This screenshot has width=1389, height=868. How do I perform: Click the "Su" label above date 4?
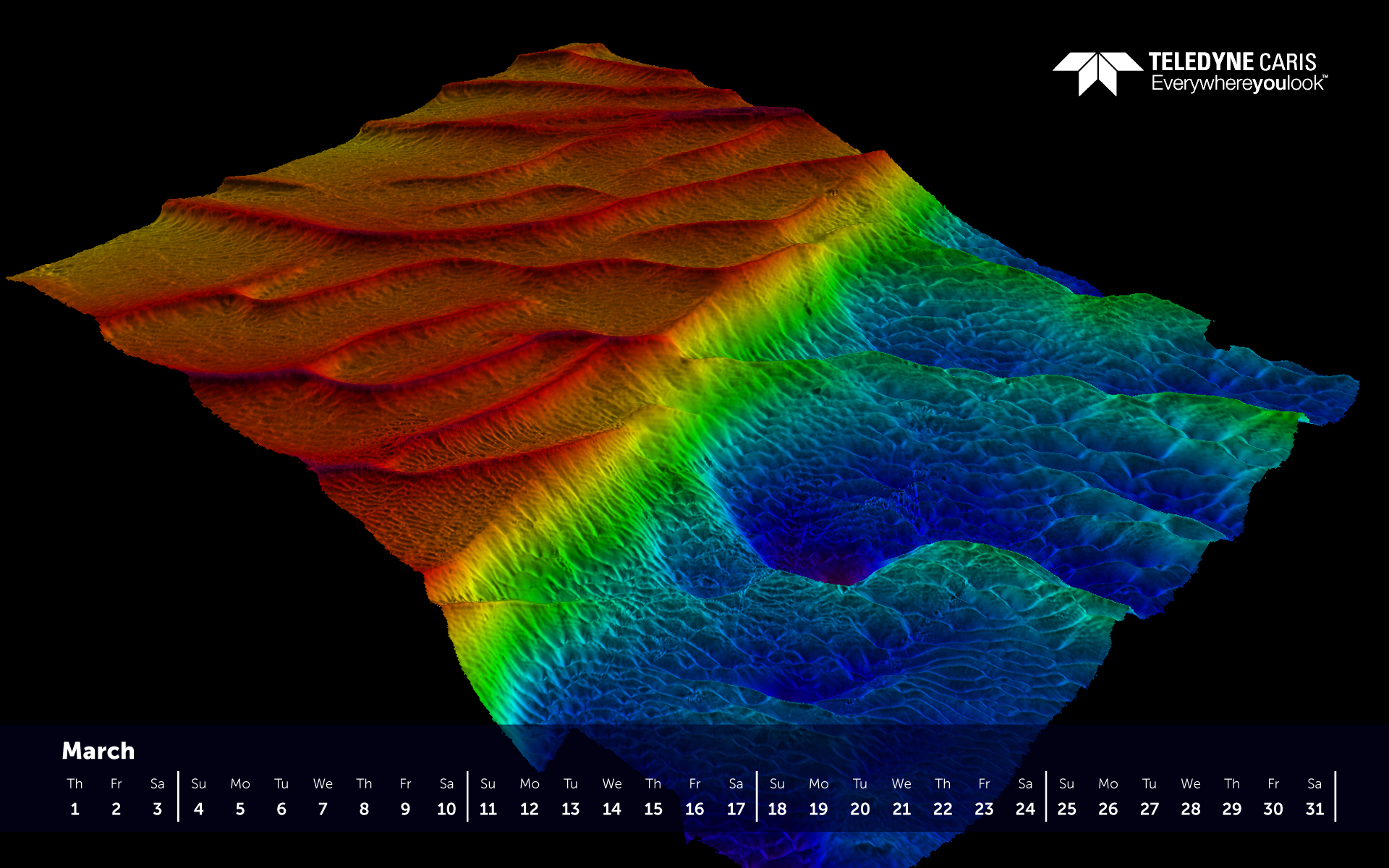coord(199,784)
